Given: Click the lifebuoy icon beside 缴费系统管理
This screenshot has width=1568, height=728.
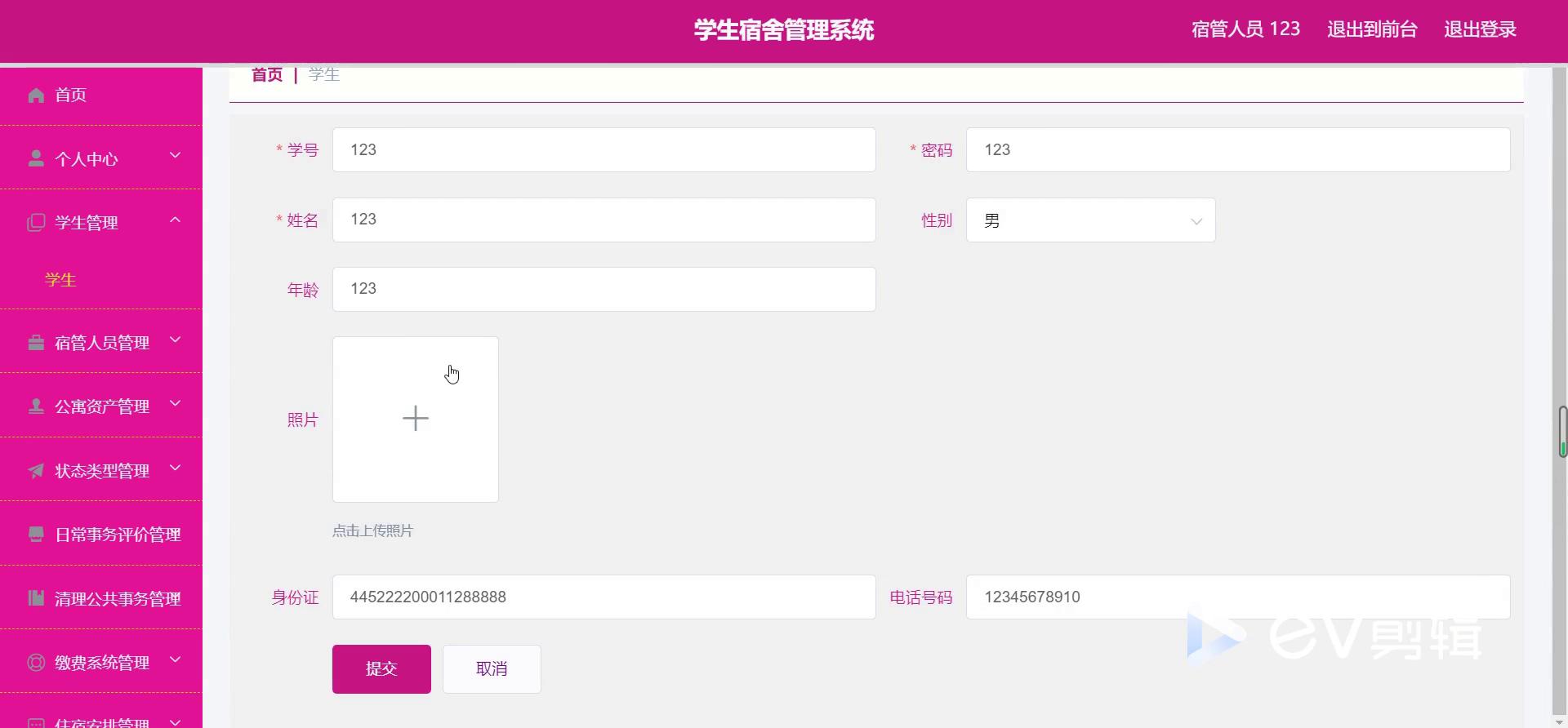Looking at the screenshot, I should pyautogui.click(x=36, y=663).
